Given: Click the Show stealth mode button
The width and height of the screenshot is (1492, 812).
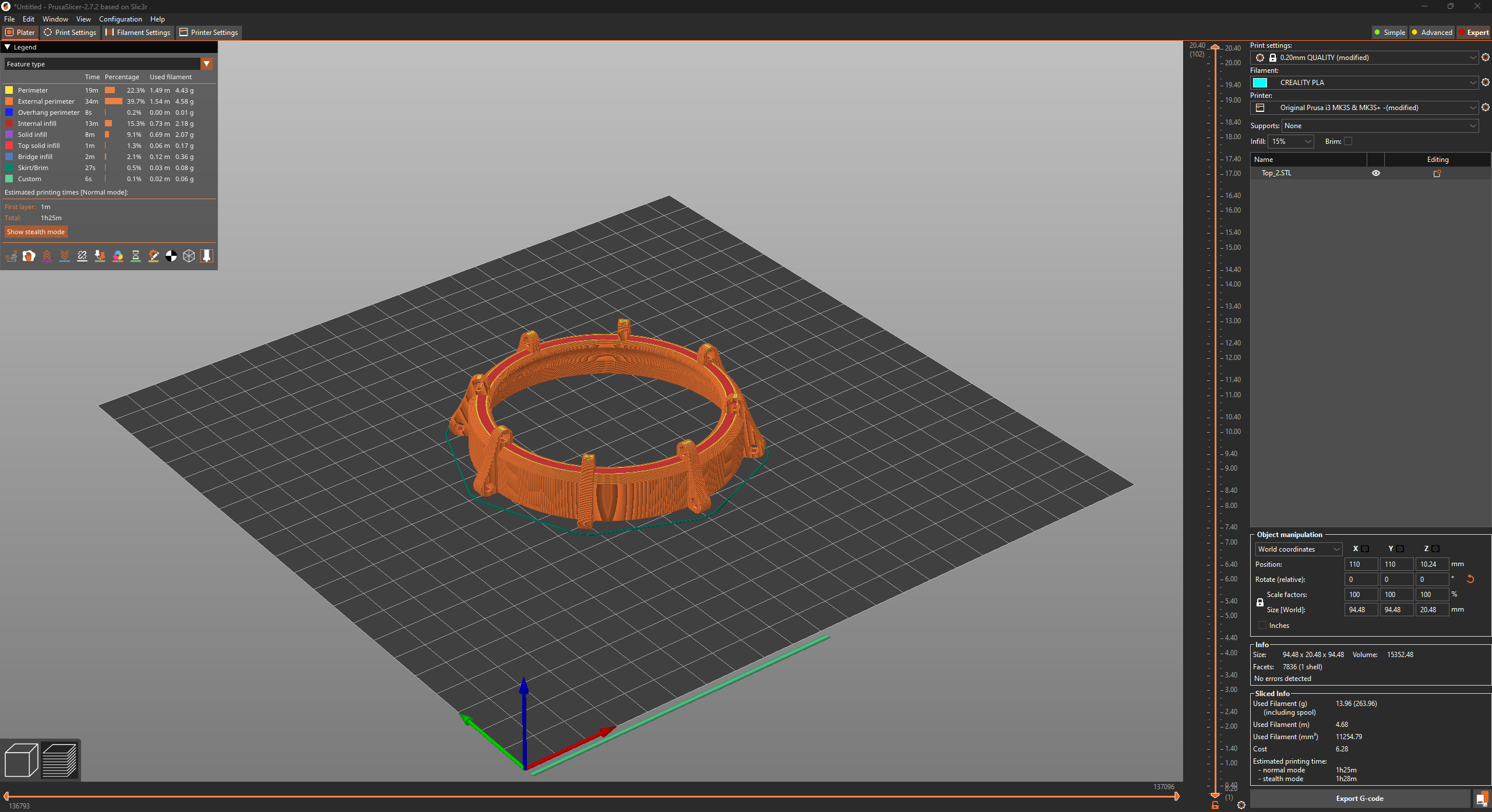Looking at the screenshot, I should 36,232.
